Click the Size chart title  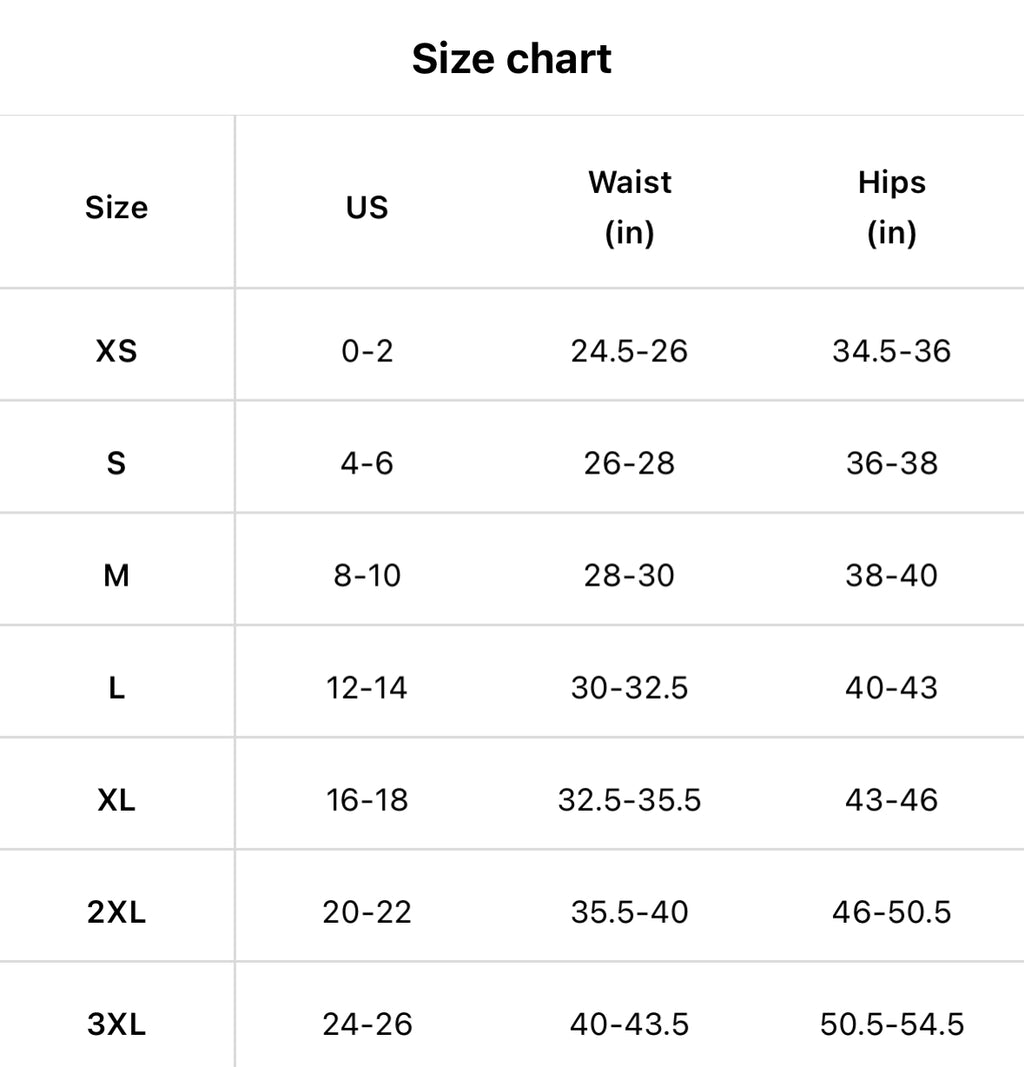click(511, 59)
